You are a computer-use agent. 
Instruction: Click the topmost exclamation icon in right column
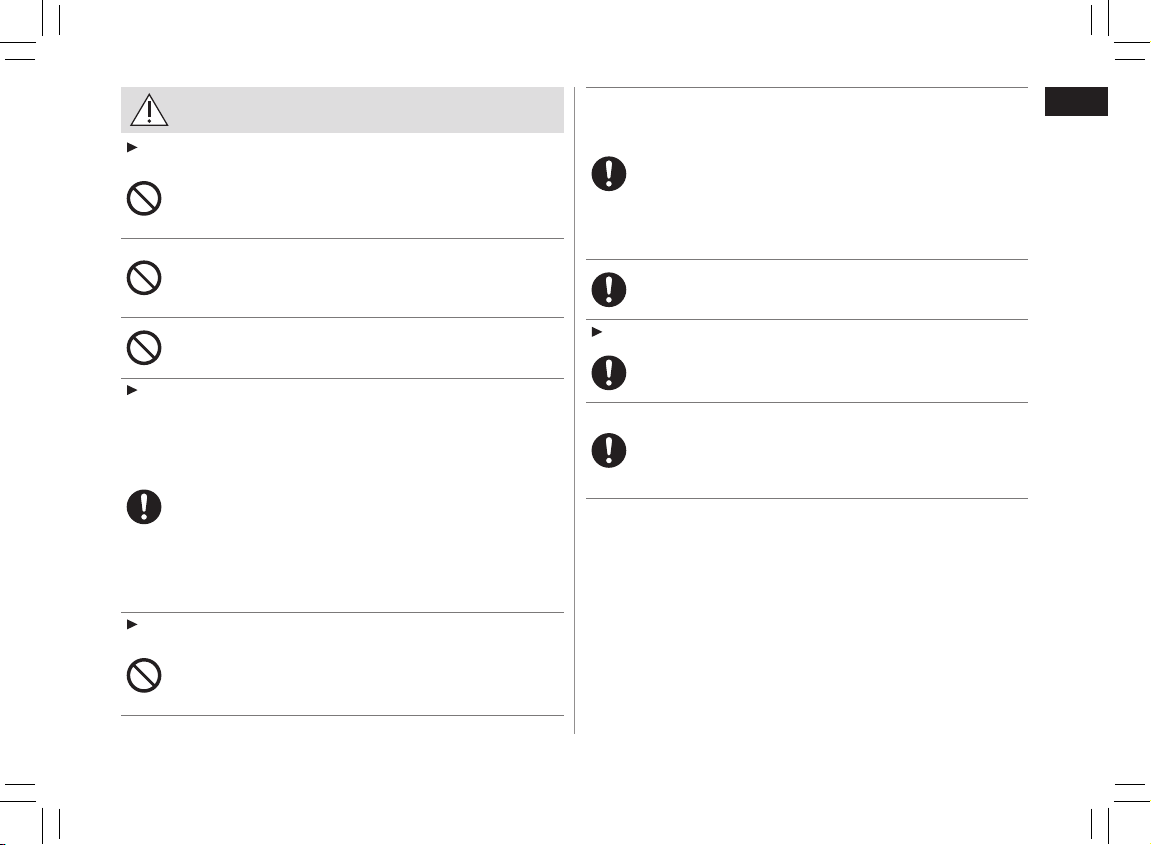tap(608, 175)
